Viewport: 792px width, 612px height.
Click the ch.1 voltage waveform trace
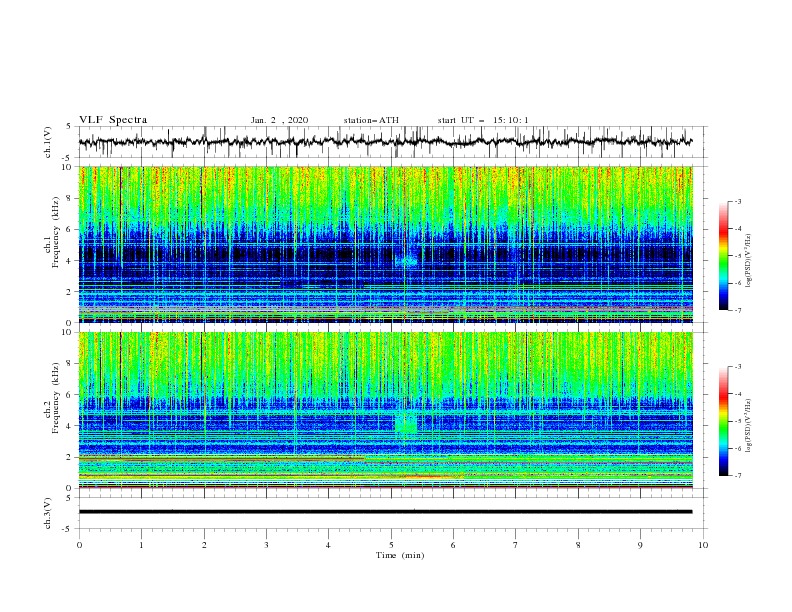(x=385, y=142)
